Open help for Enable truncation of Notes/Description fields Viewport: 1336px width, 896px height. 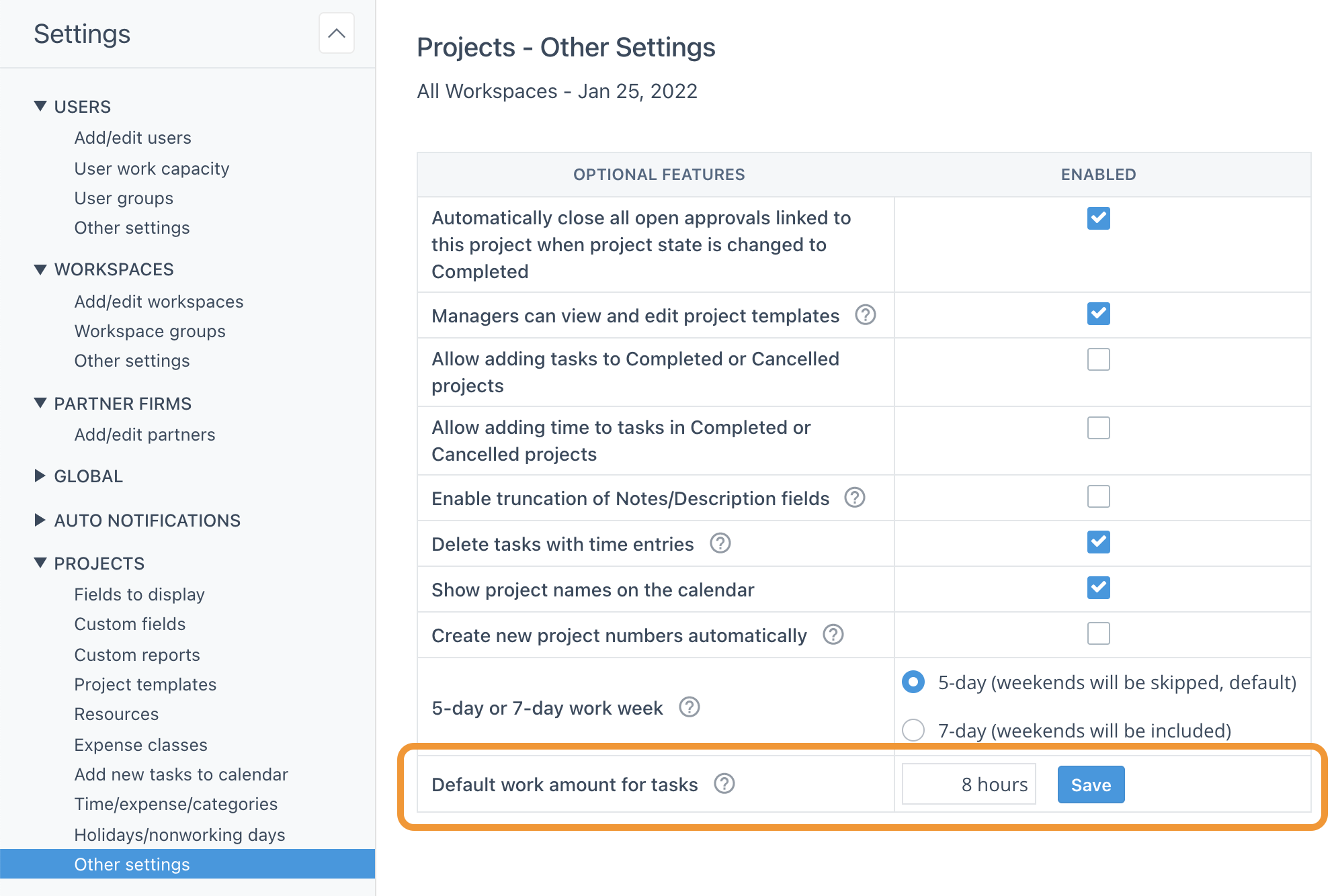coord(854,498)
